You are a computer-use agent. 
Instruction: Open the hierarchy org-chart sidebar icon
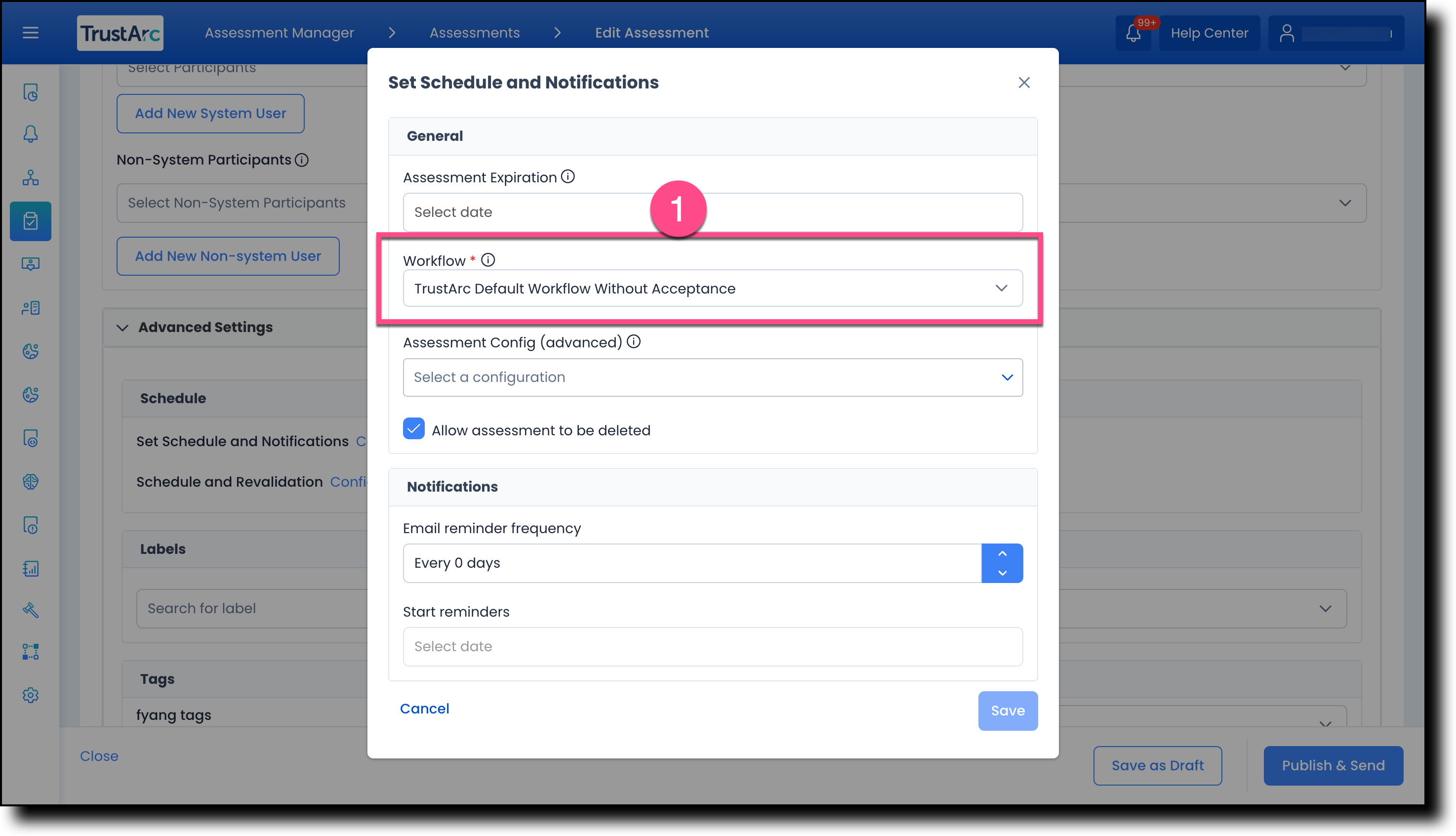(x=31, y=177)
